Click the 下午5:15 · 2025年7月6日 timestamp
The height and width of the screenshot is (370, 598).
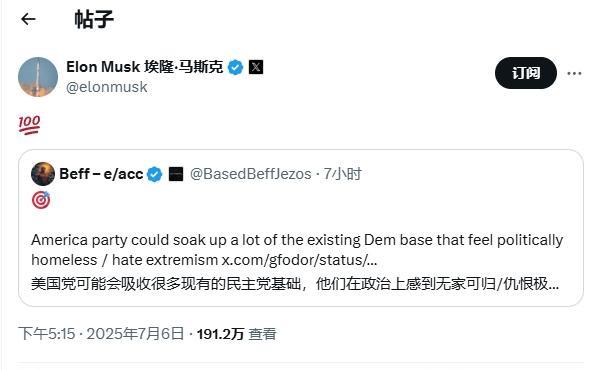pyautogui.click(x=101, y=334)
